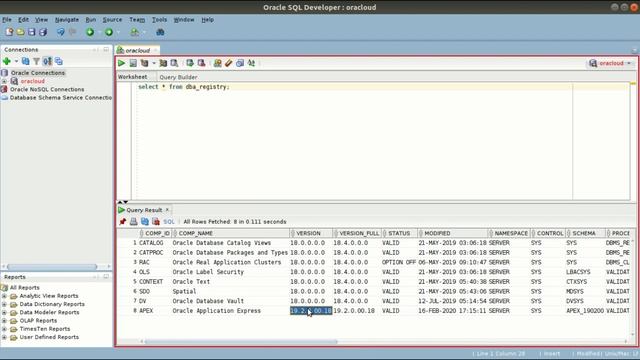Open the Navigate menu
The height and width of the screenshot is (360, 640).
[x=67, y=20]
